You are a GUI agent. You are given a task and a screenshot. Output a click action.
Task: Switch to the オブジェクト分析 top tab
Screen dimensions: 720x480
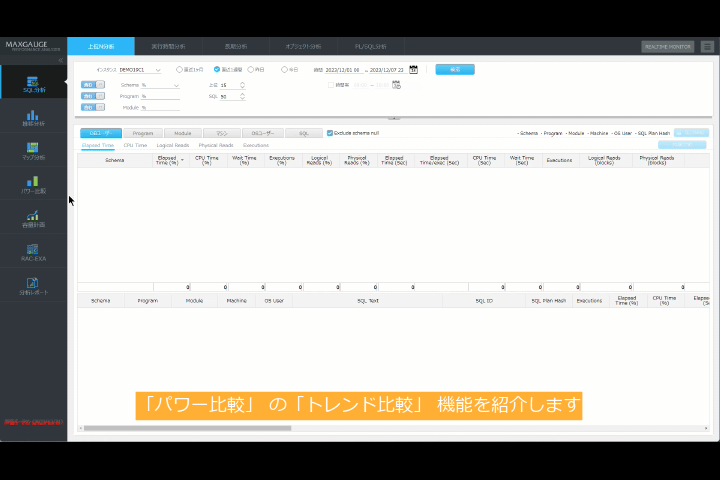pos(303,46)
